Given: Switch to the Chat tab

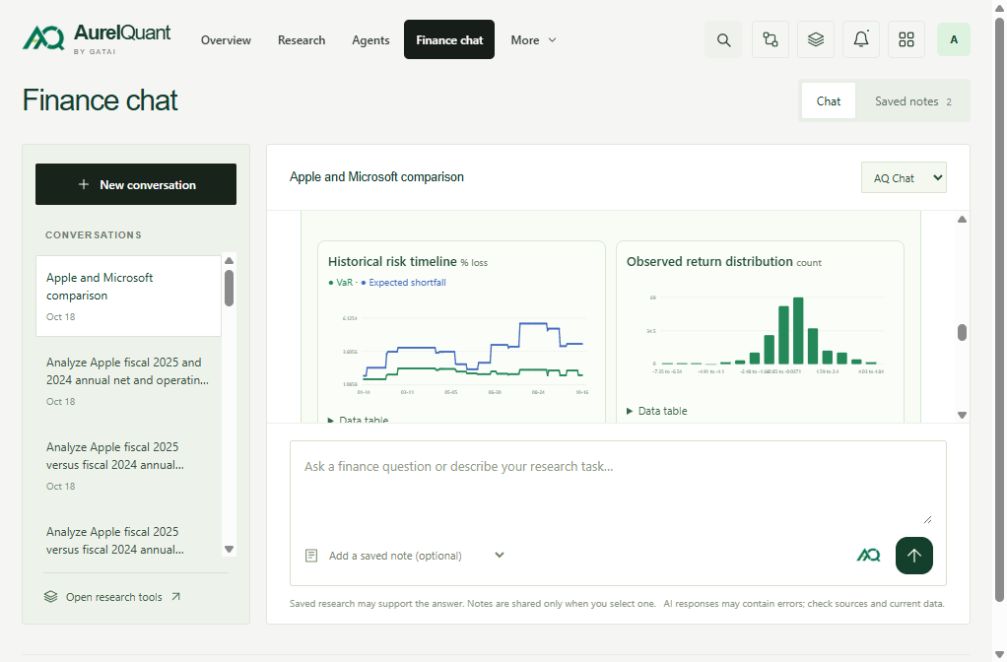Looking at the screenshot, I should tap(828, 101).
